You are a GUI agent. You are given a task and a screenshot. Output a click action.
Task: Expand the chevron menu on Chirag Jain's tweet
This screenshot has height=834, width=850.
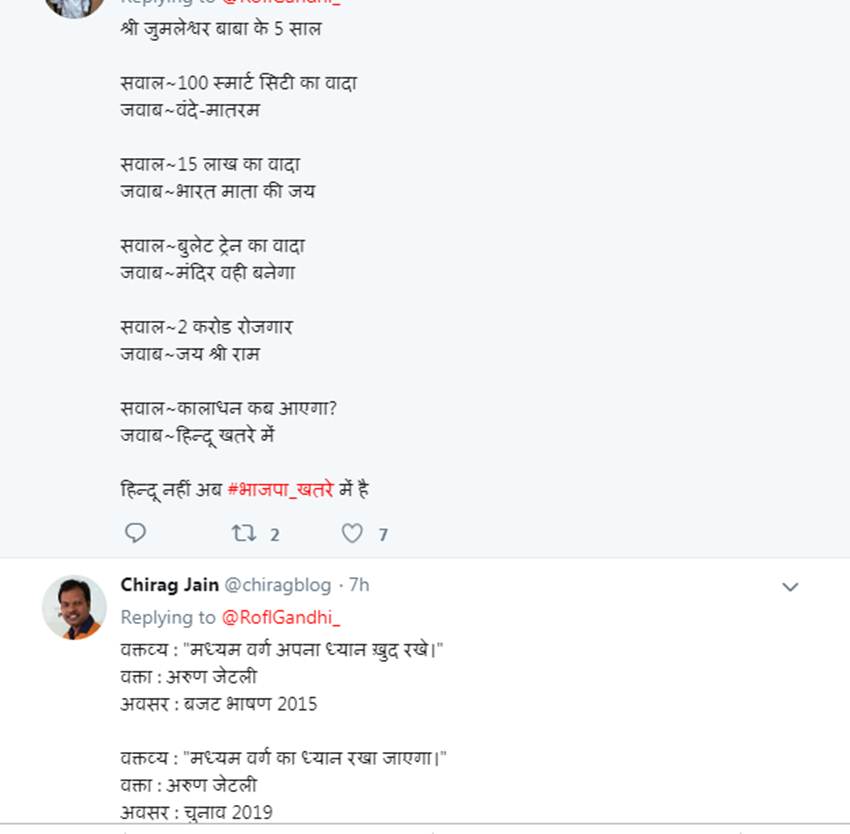790,587
